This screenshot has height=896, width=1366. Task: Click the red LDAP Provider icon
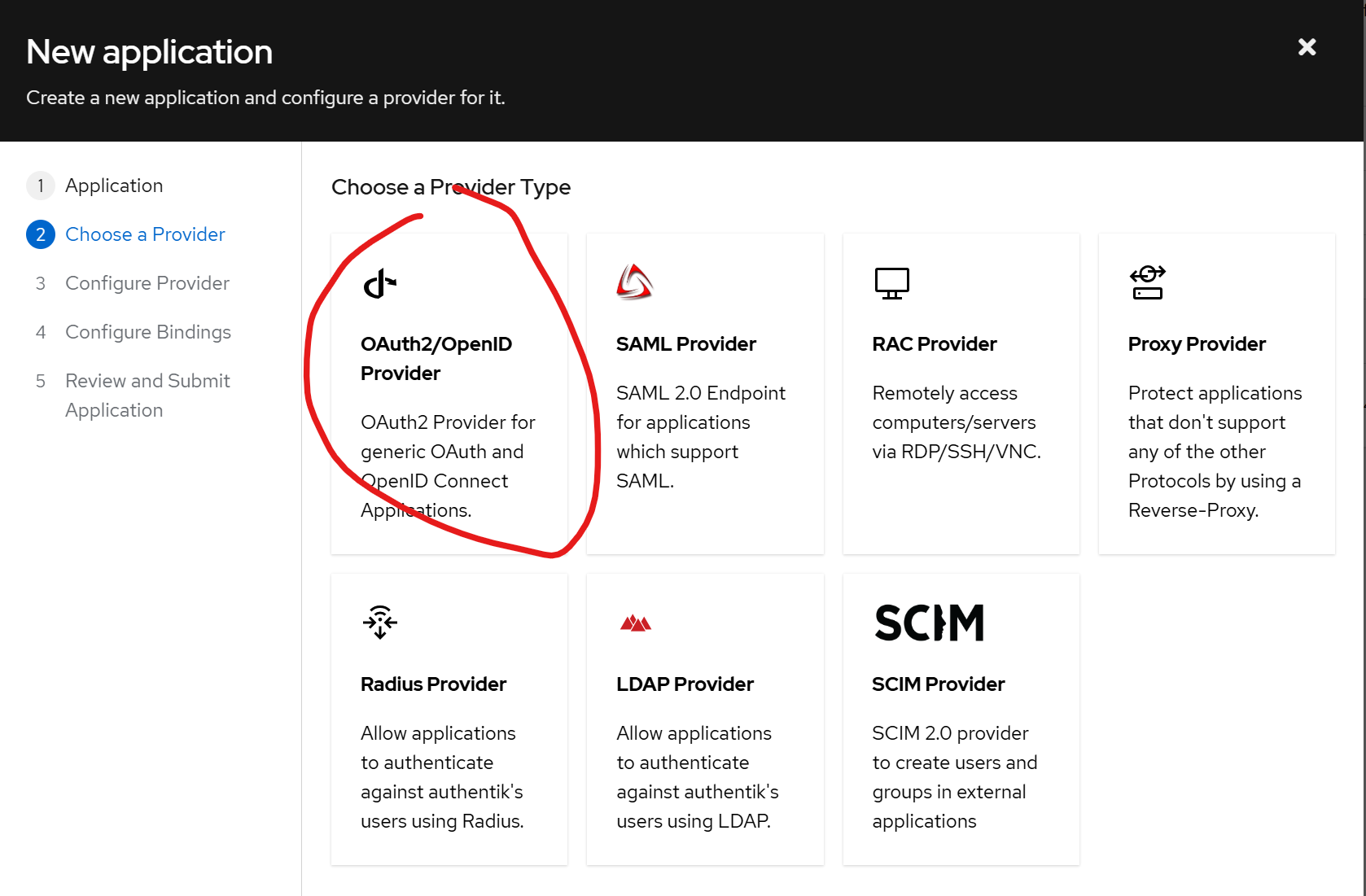tap(636, 623)
